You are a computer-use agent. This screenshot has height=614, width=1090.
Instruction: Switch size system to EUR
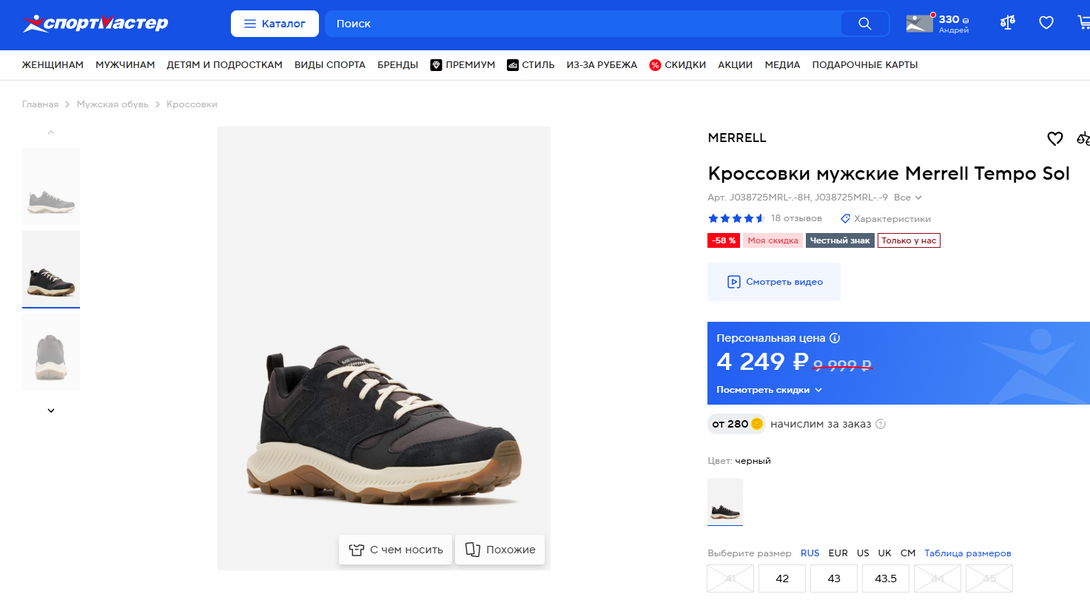[x=838, y=554]
